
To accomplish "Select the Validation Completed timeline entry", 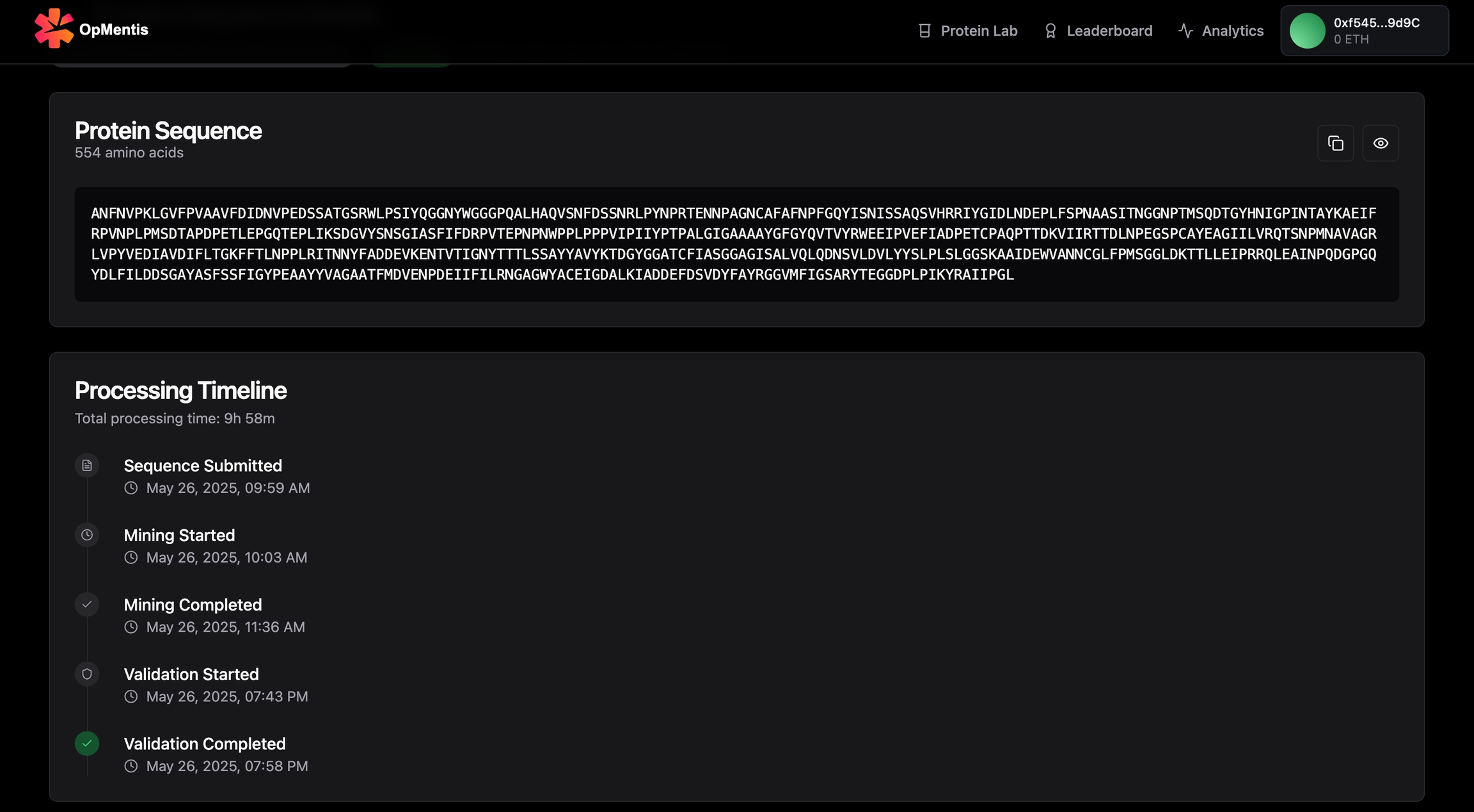I will 205,744.
